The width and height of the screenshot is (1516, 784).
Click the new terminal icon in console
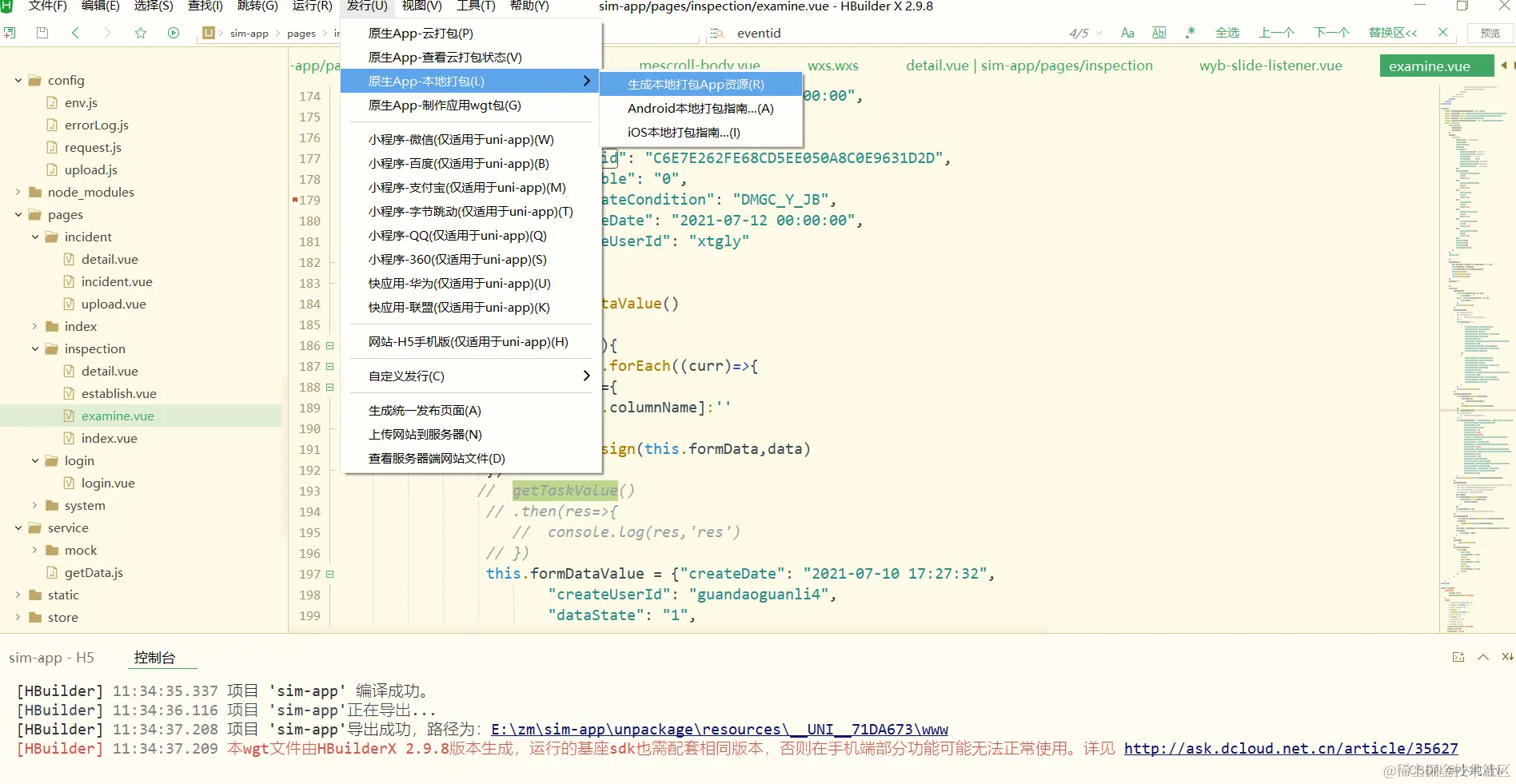1458,657
